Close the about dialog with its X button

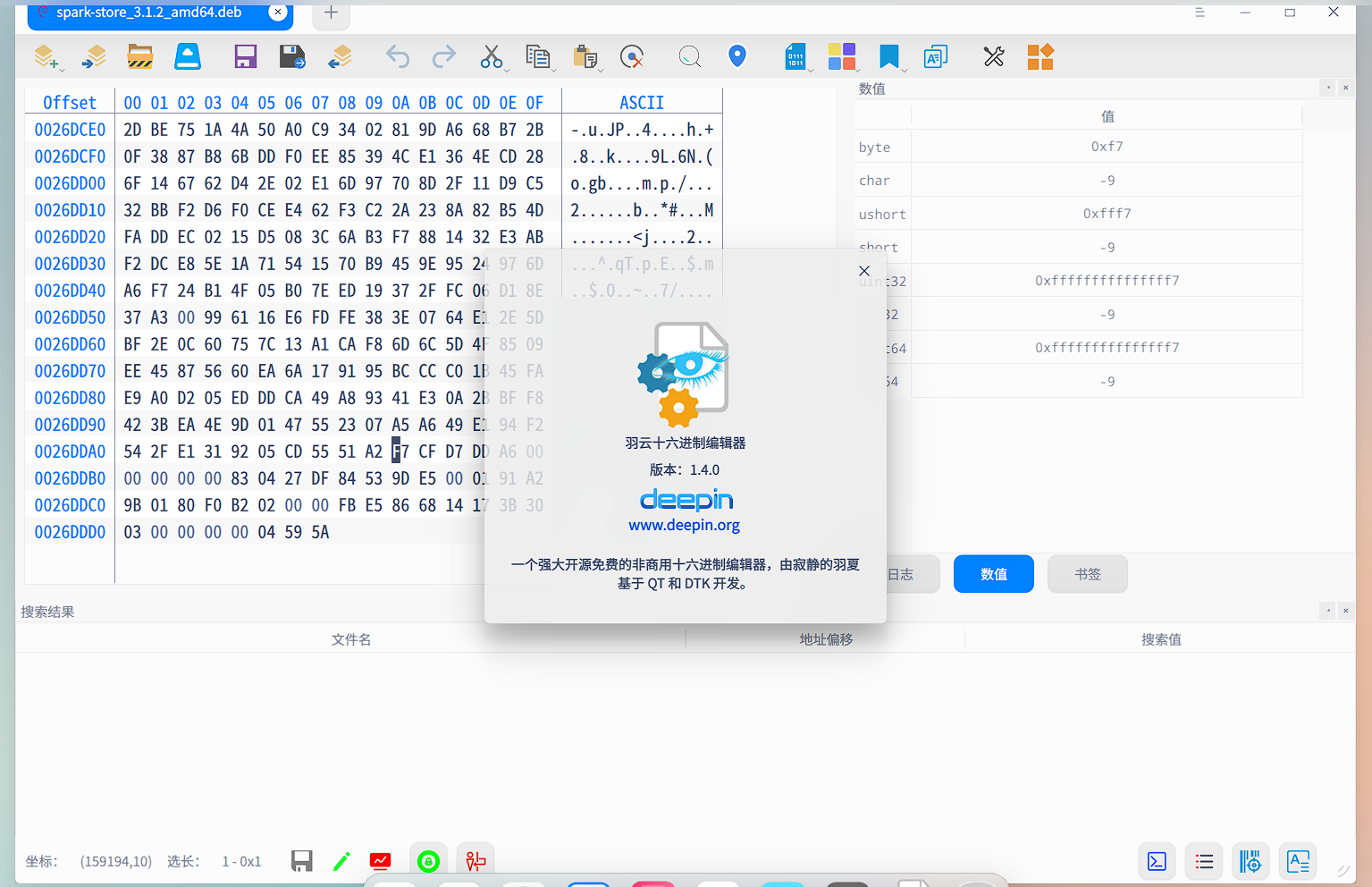coord(863,270)
